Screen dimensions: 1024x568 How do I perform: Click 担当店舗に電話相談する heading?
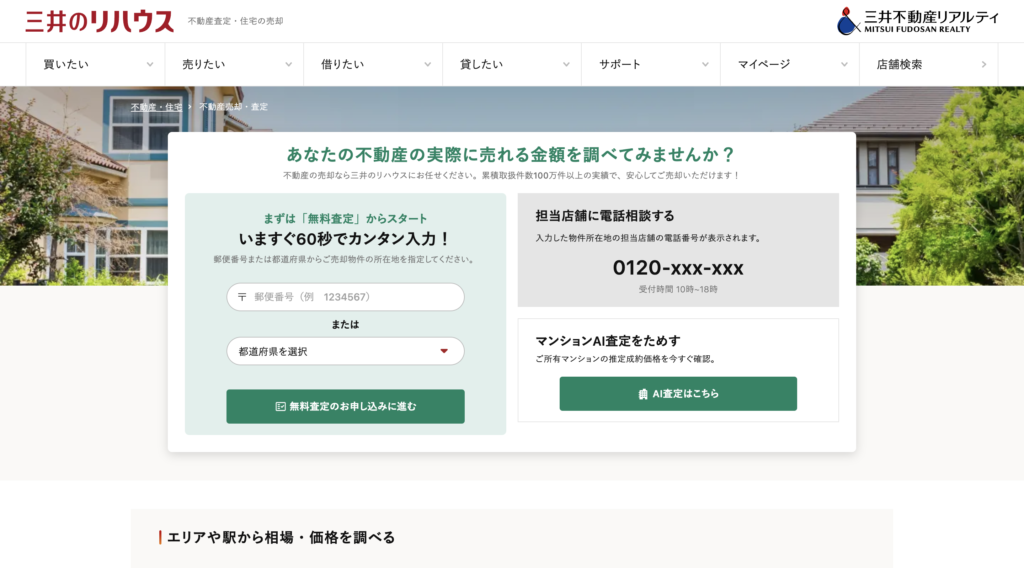coord(605,216)
